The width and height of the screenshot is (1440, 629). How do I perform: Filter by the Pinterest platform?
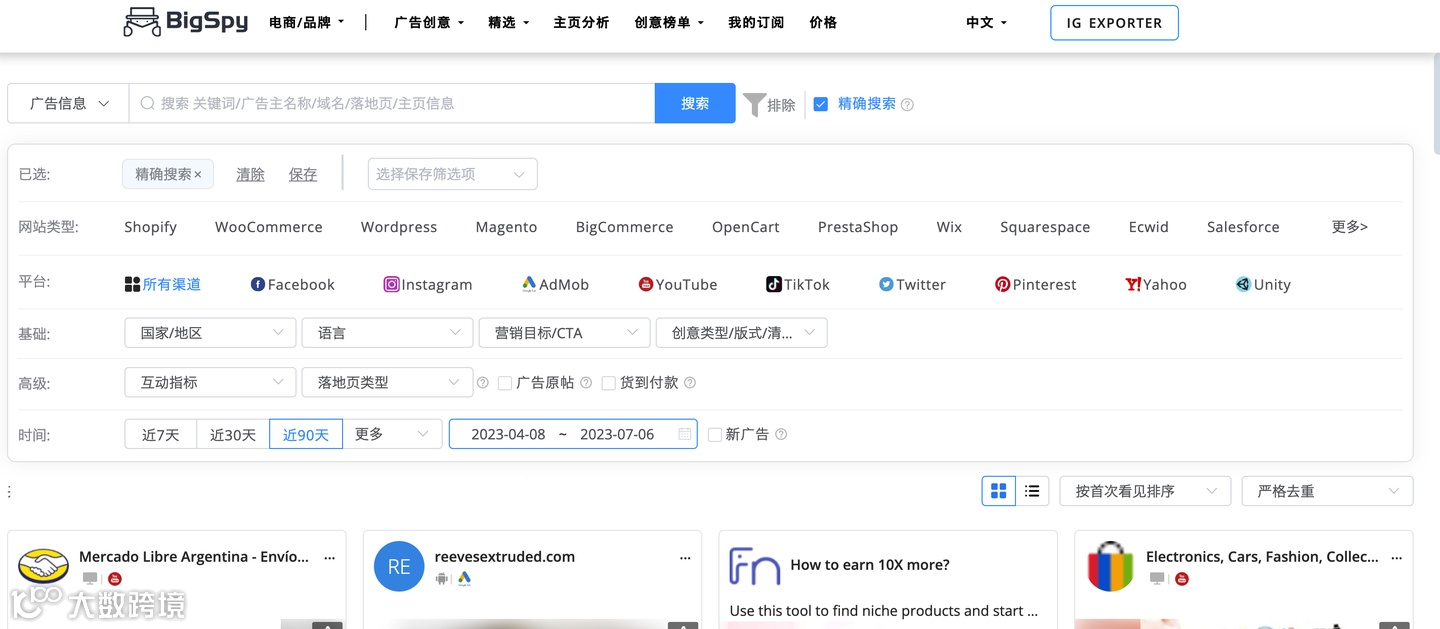tap(1035, 284)
